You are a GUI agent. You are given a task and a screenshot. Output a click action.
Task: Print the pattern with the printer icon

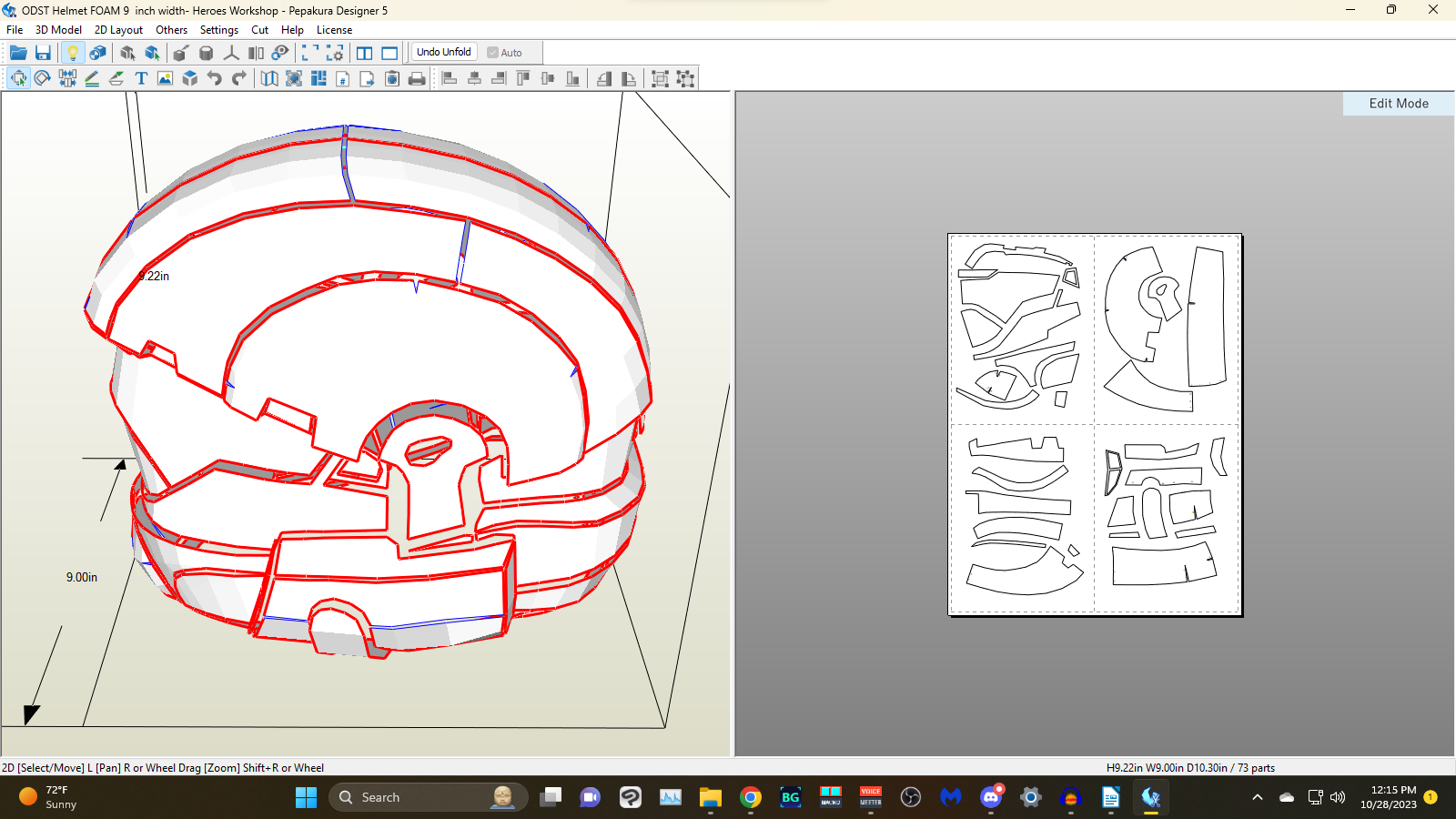[x=417, y=78]
